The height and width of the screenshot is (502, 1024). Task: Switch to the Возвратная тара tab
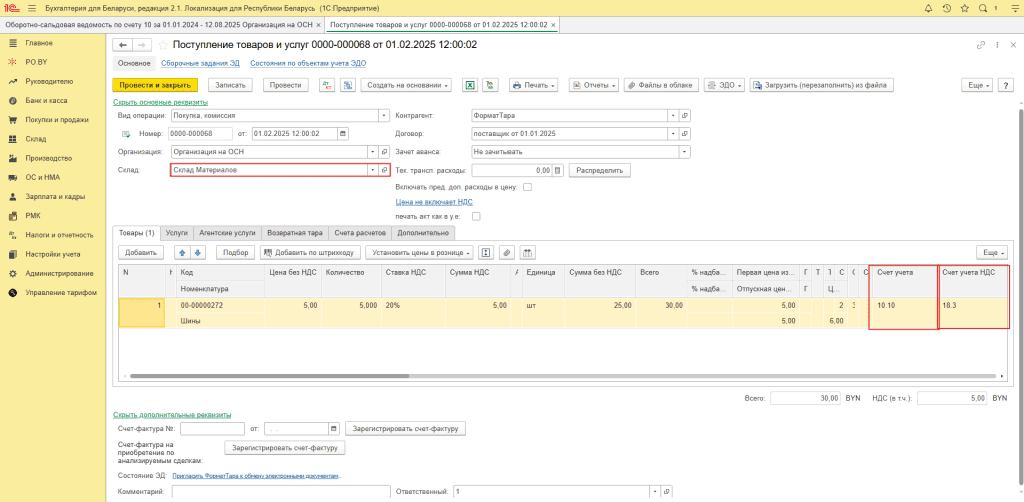[x=295, y=232]
